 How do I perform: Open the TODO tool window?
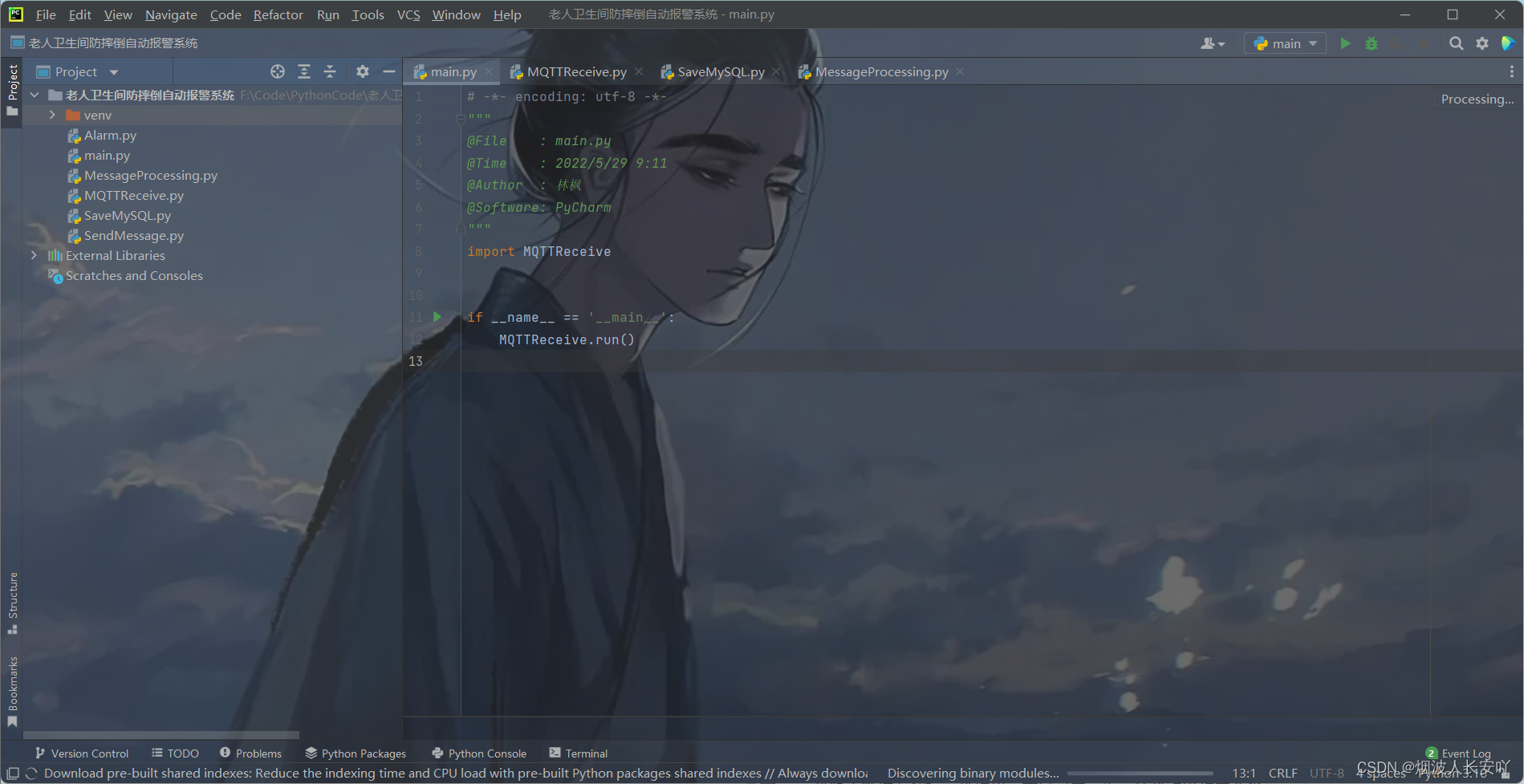point(175,754)
